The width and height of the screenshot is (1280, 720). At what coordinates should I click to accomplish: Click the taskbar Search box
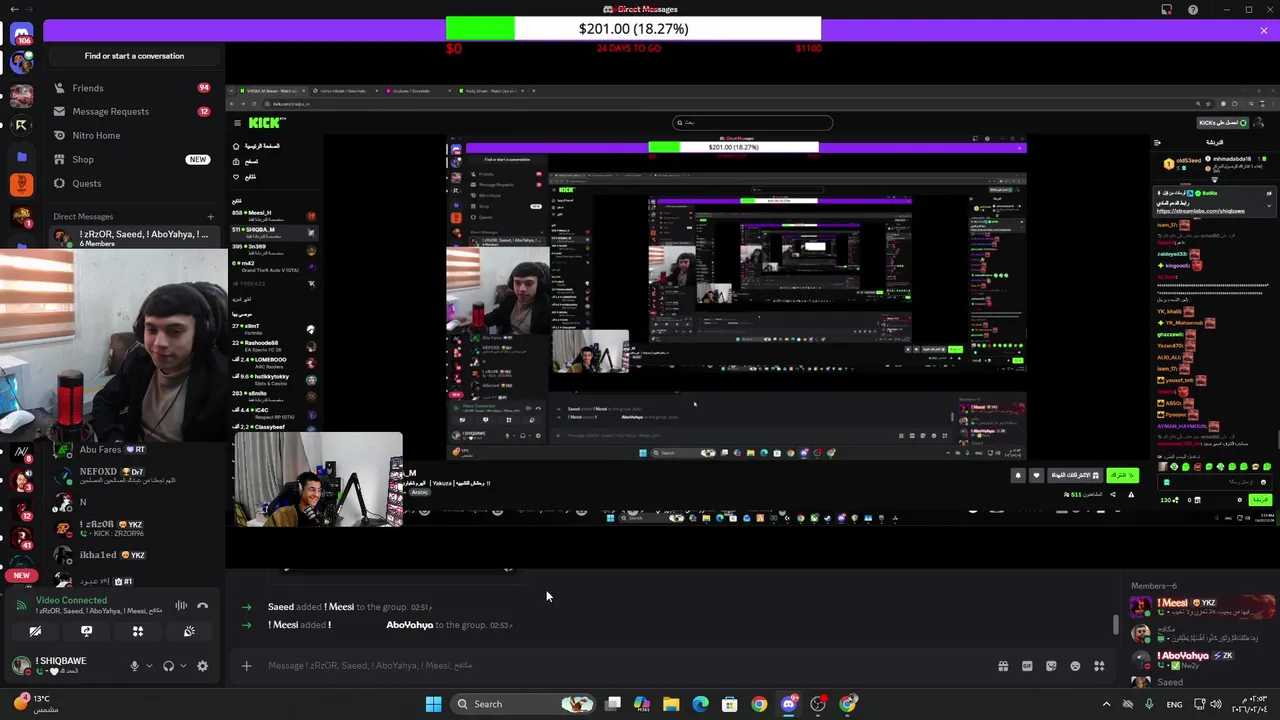(522, 704)
